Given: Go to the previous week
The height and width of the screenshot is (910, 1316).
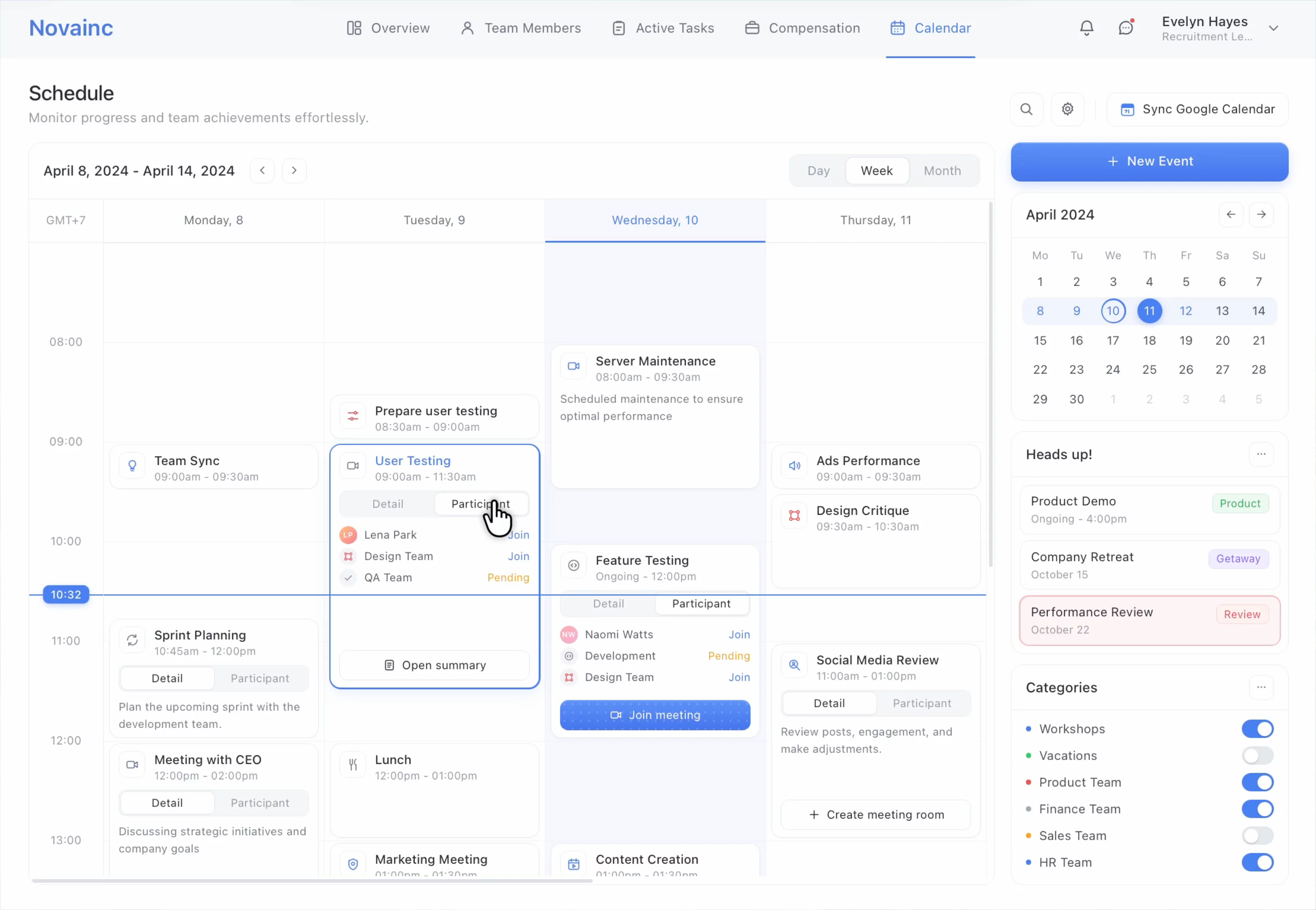Looking at the screenshot, I should [x=262, y=171].
